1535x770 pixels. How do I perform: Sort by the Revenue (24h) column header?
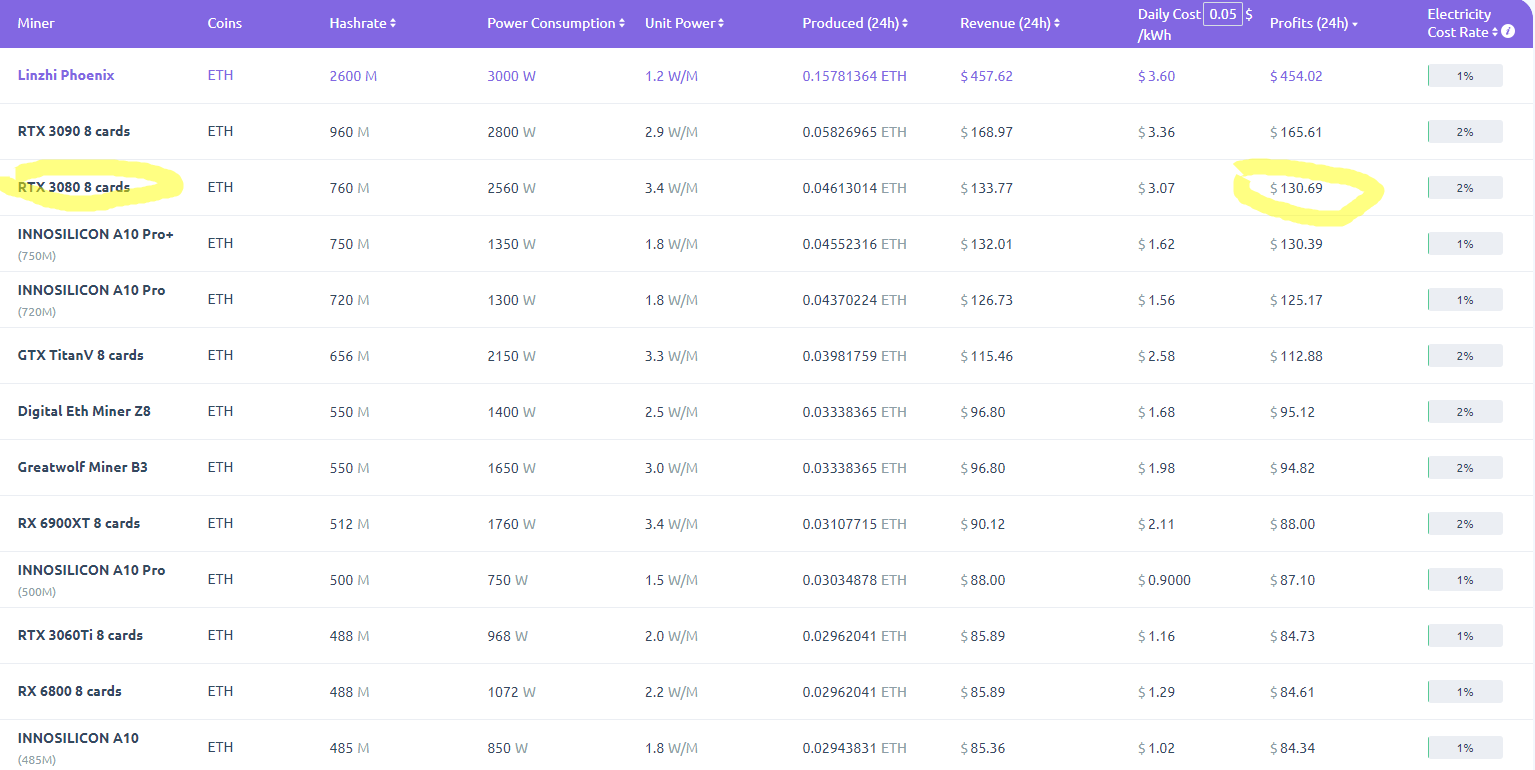1004,23
